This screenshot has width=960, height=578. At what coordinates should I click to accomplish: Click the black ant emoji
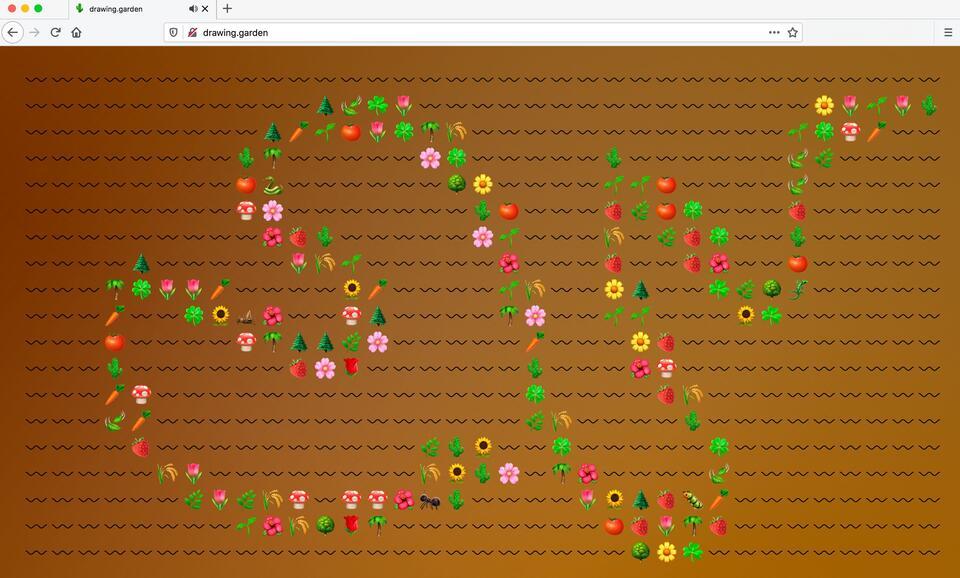[430, 501]
